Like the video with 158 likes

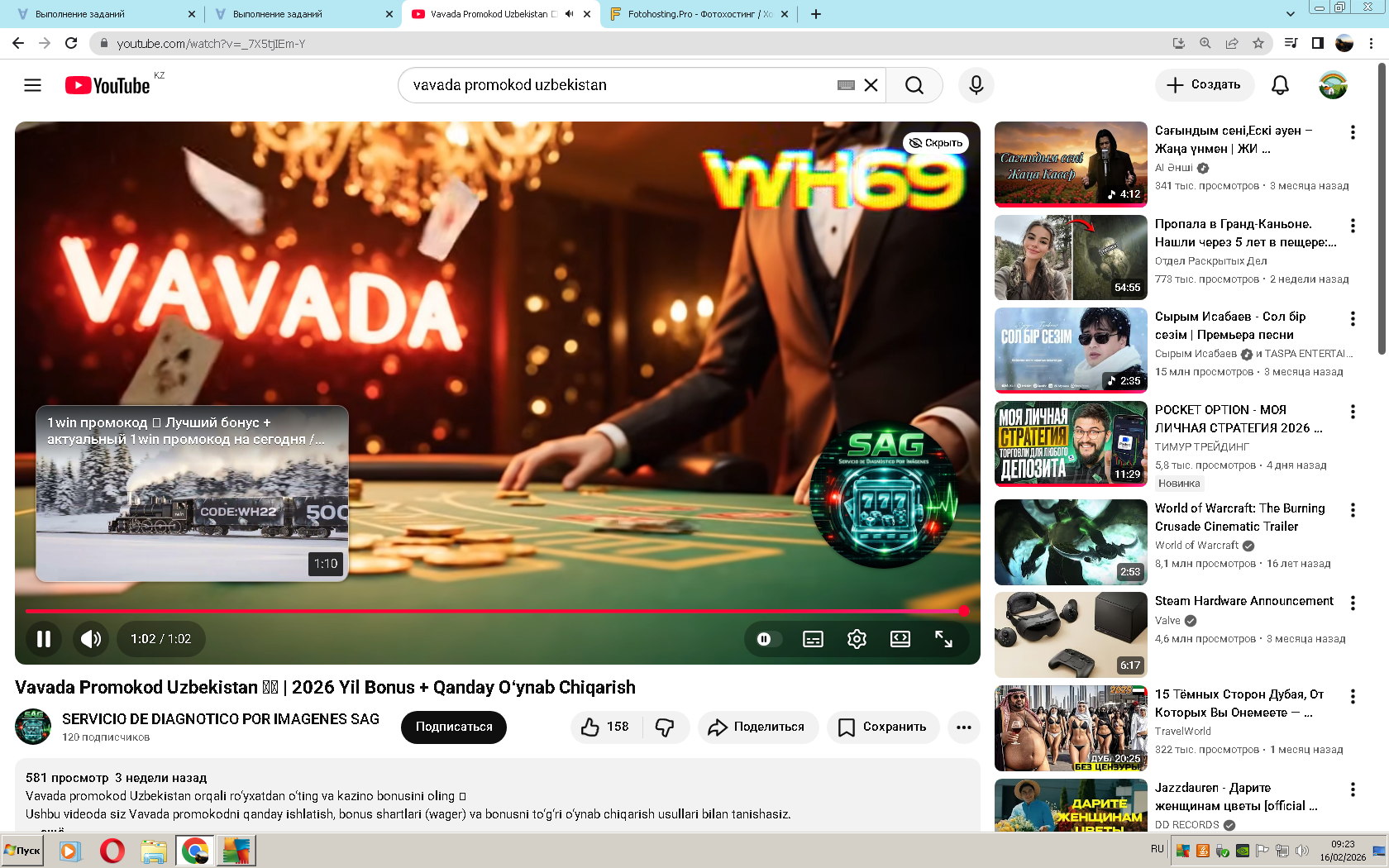(x=606, y=727)
